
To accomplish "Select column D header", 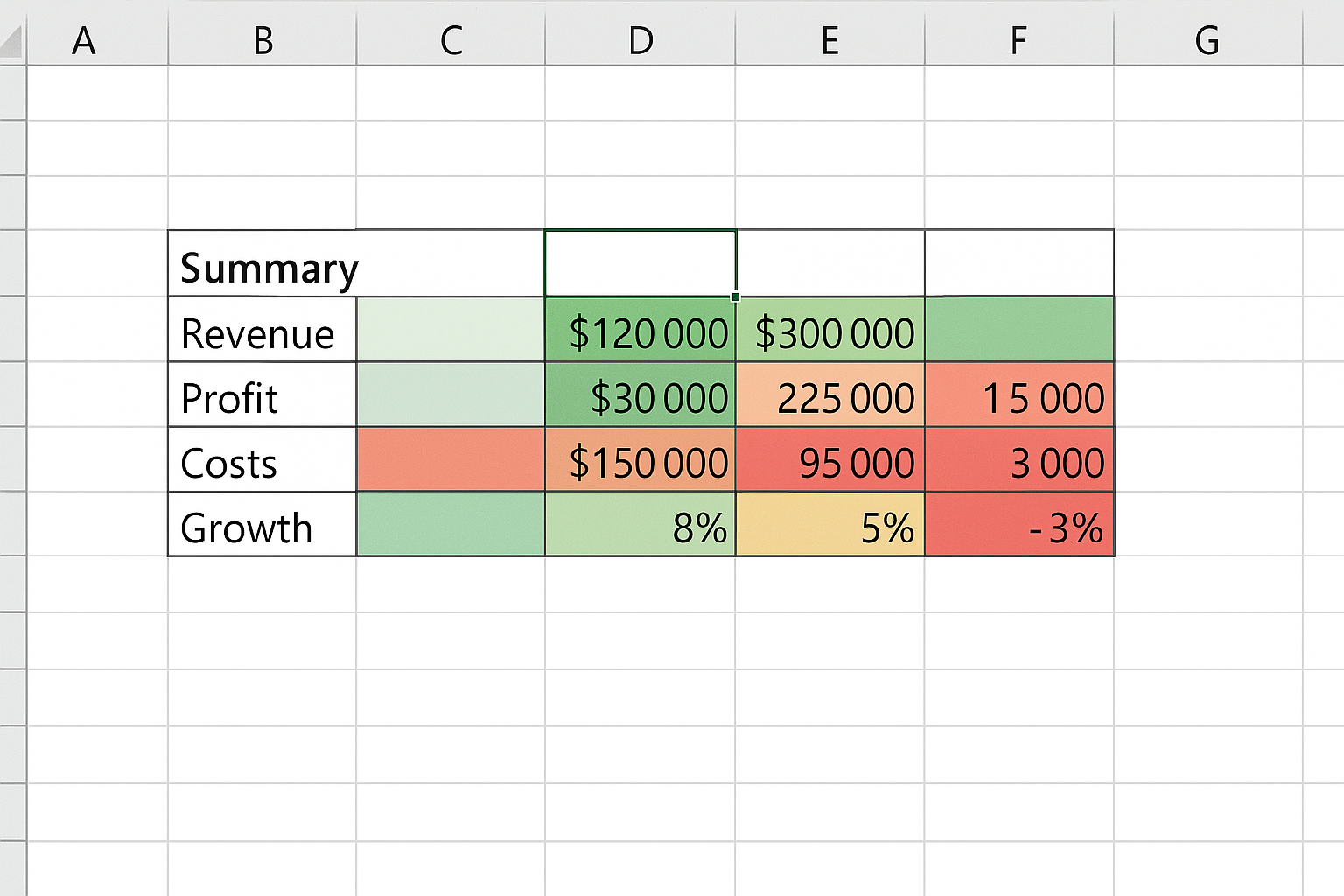I will click(640, 40).
